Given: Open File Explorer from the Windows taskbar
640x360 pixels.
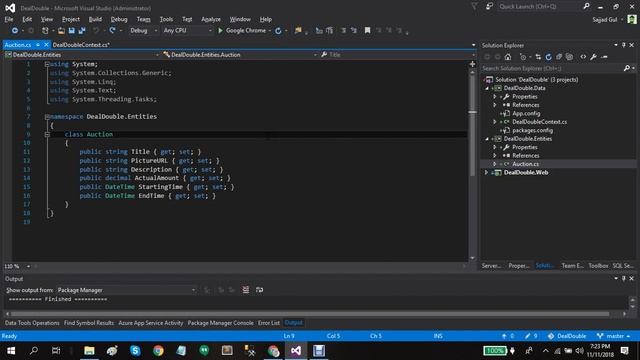Looking at the screenshot, I should (89, 351).
